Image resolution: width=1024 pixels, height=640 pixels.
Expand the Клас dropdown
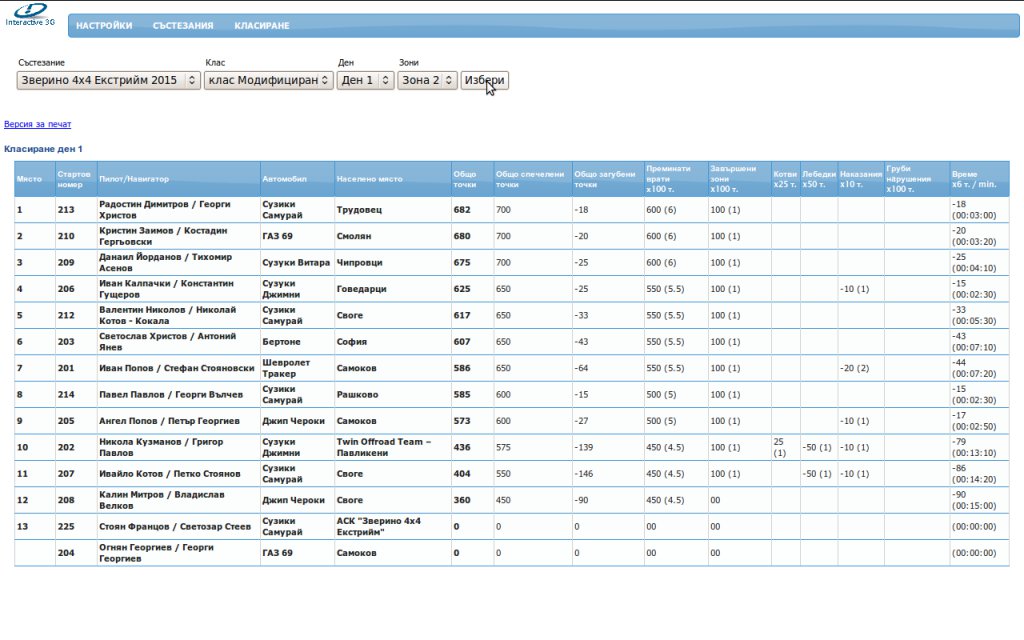tap(268, 80)
